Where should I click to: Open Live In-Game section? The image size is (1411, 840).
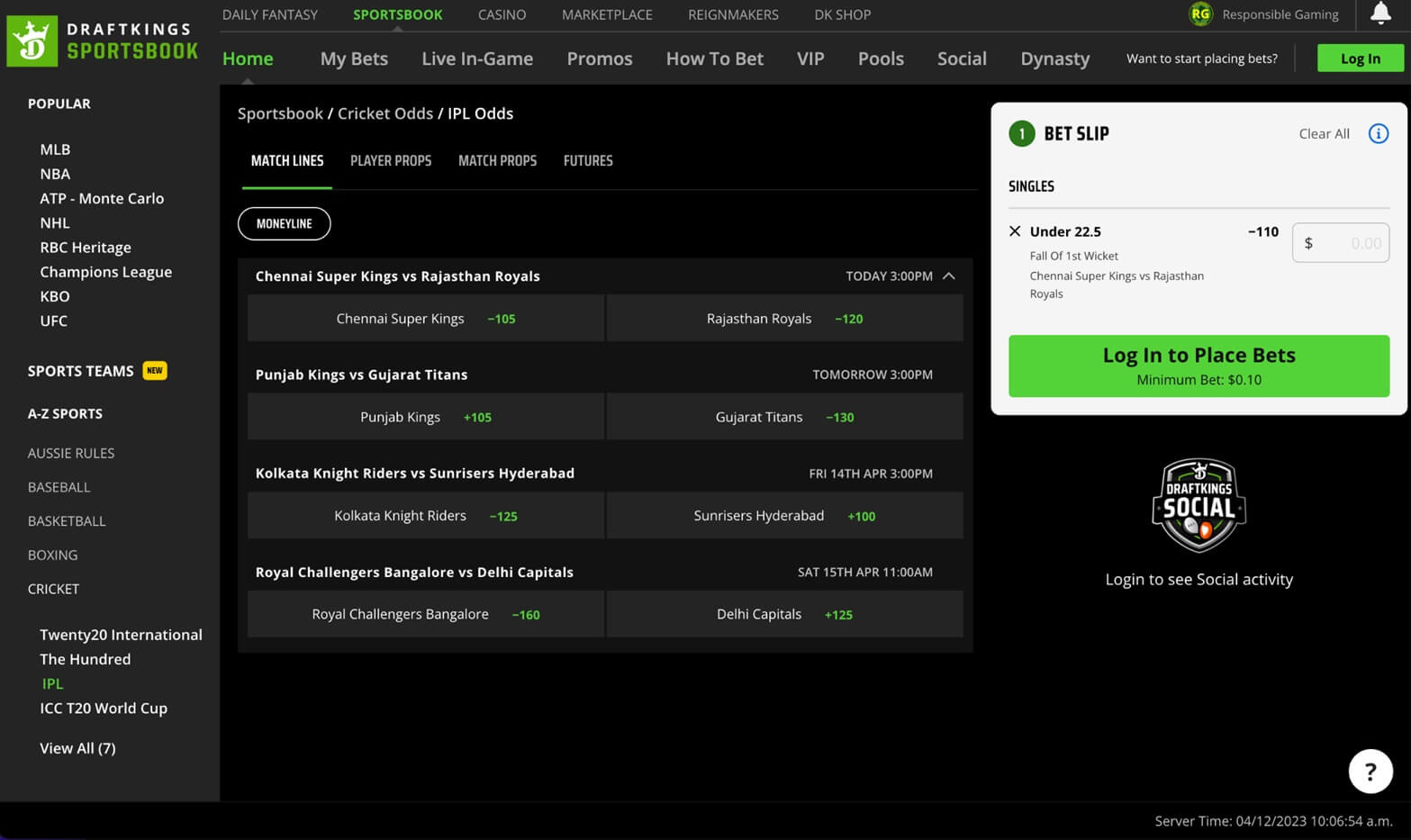point(477,59)
